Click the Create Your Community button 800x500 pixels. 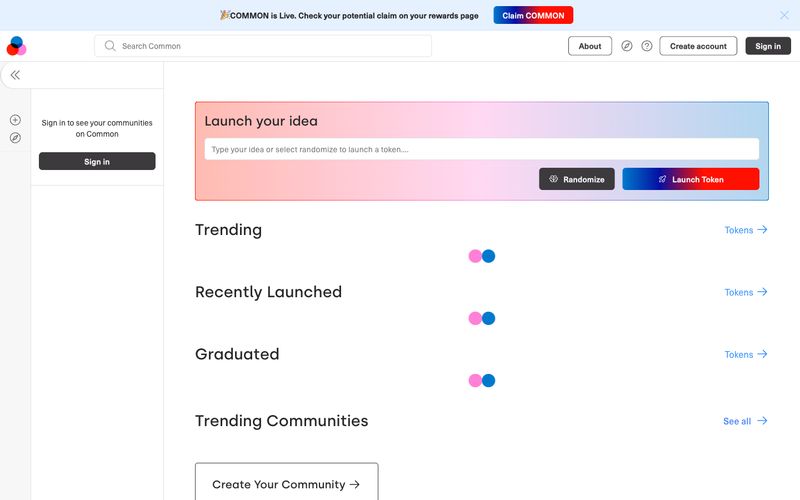click(286, 484)
